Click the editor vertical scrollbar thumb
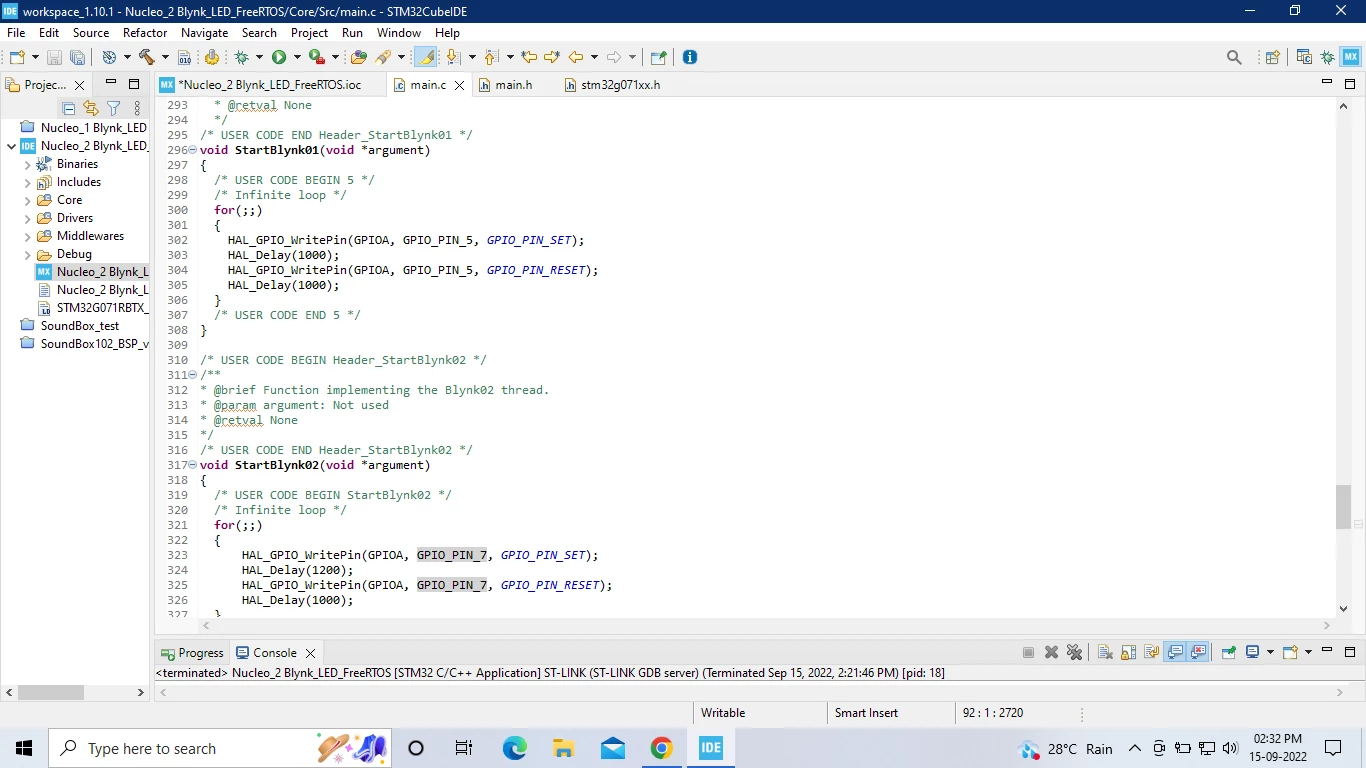The width and height of the screenshot is (1366, 768). coord(1343,507)
